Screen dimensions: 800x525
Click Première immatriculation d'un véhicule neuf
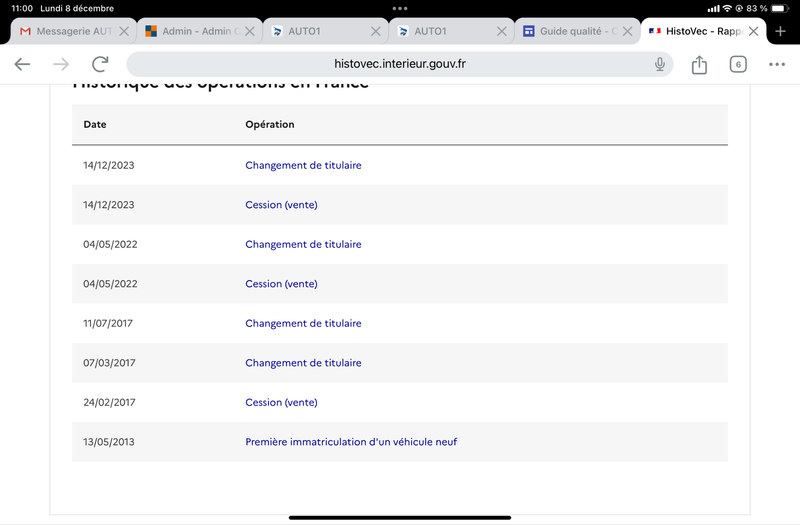click(x=351, y=442)
